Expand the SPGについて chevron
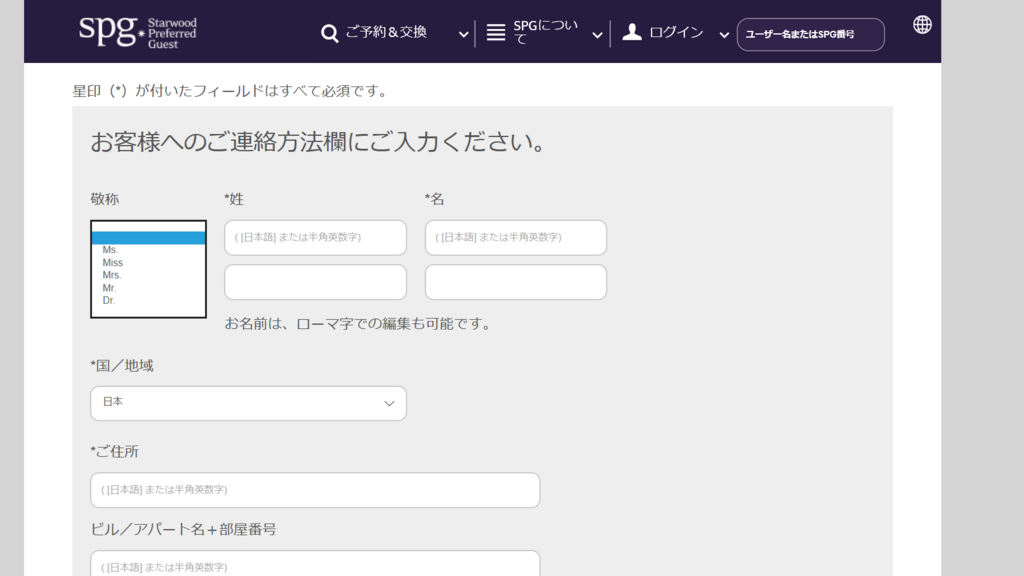 coord(597,35)
